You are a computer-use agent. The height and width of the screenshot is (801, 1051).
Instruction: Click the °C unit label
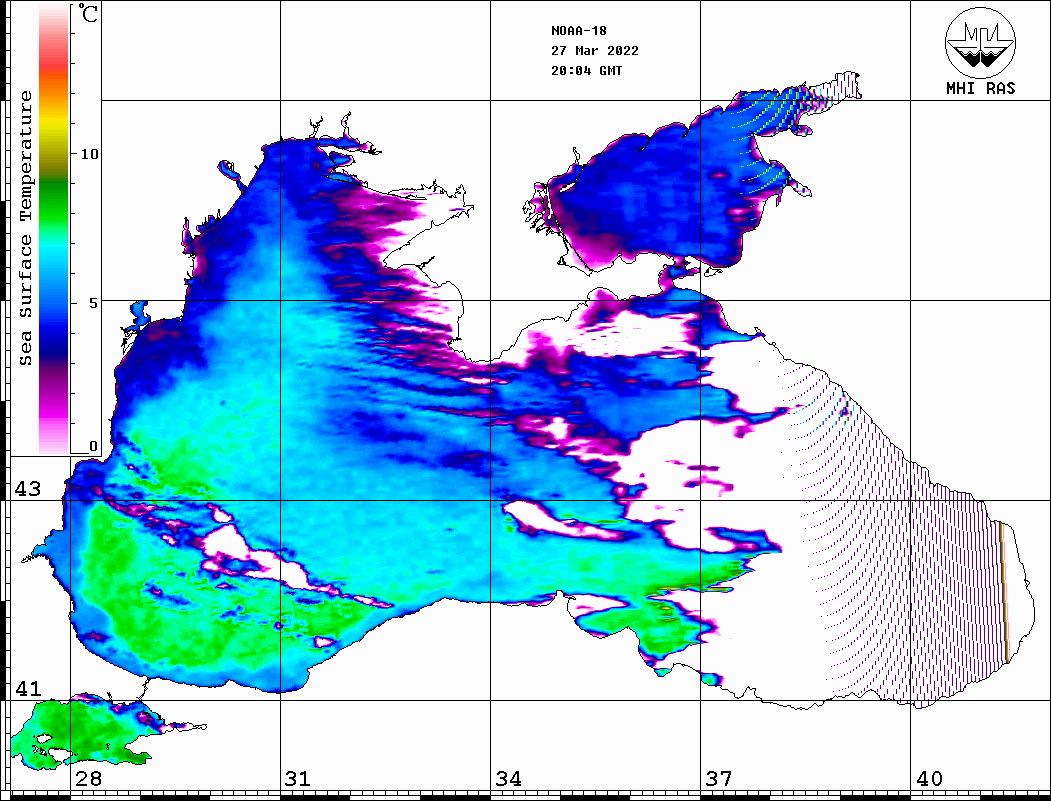point(88,13)
